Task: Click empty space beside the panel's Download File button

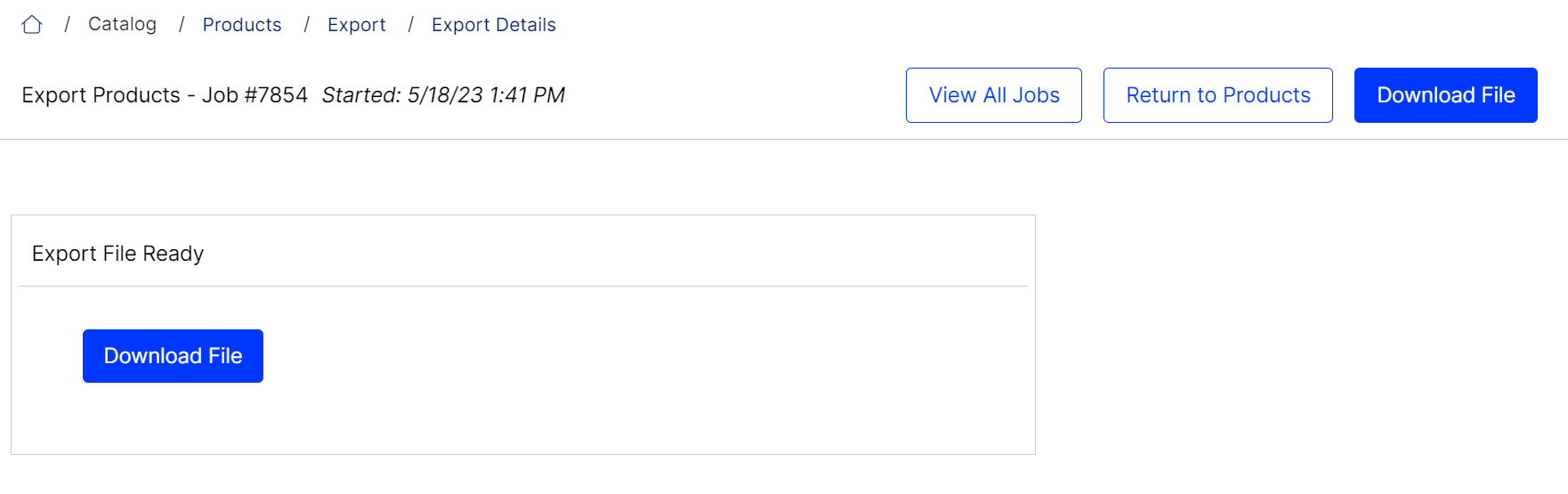Action: tap(623, 356)
